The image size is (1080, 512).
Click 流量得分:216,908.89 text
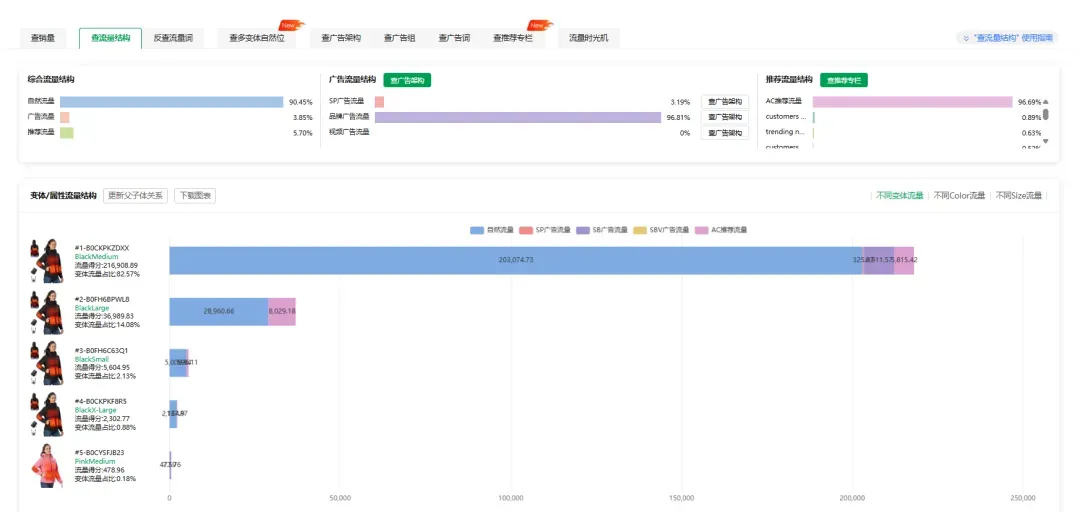point(106,265)
